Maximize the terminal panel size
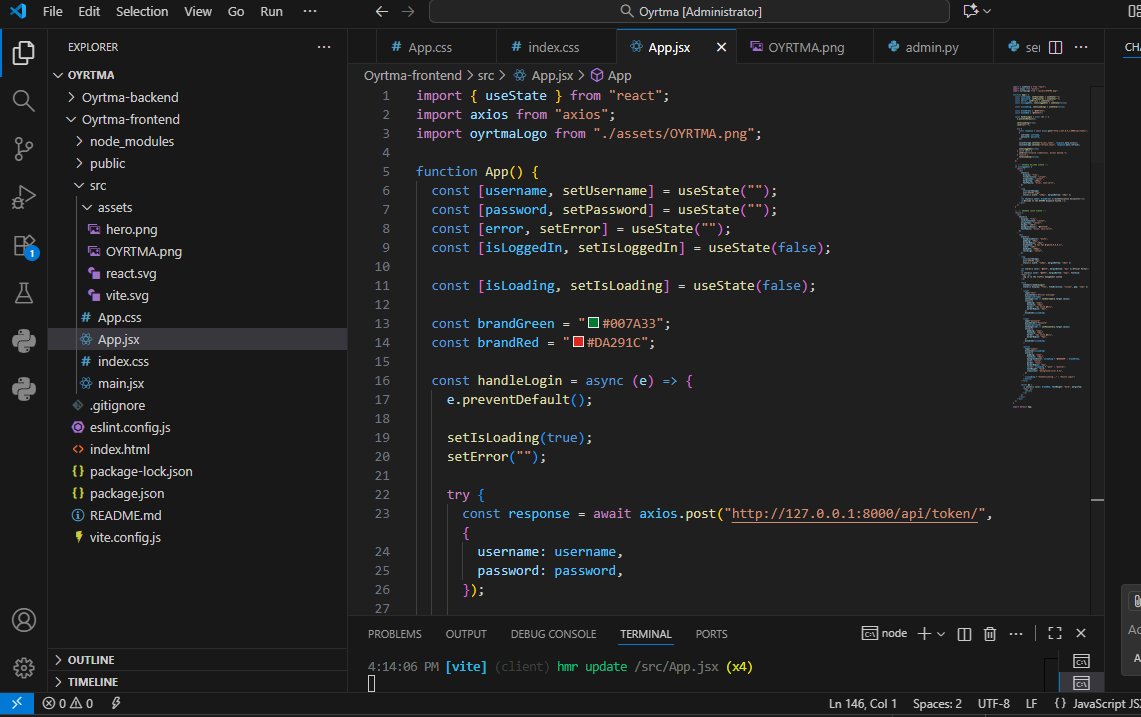 coord(1054,633)
